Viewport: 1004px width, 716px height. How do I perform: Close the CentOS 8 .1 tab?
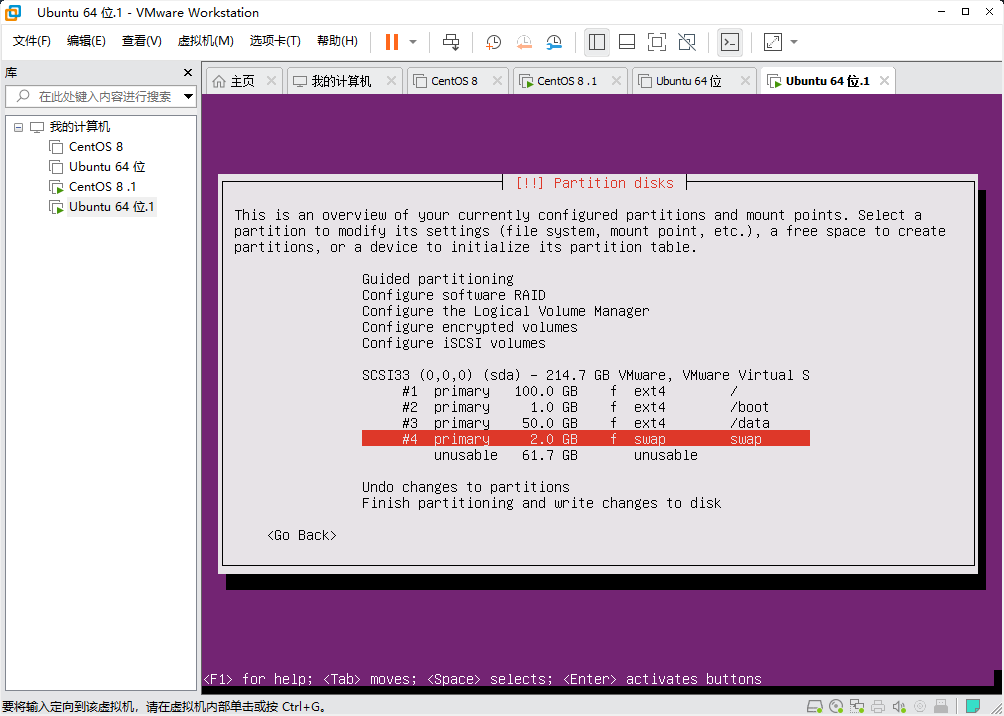coord(616,81)
